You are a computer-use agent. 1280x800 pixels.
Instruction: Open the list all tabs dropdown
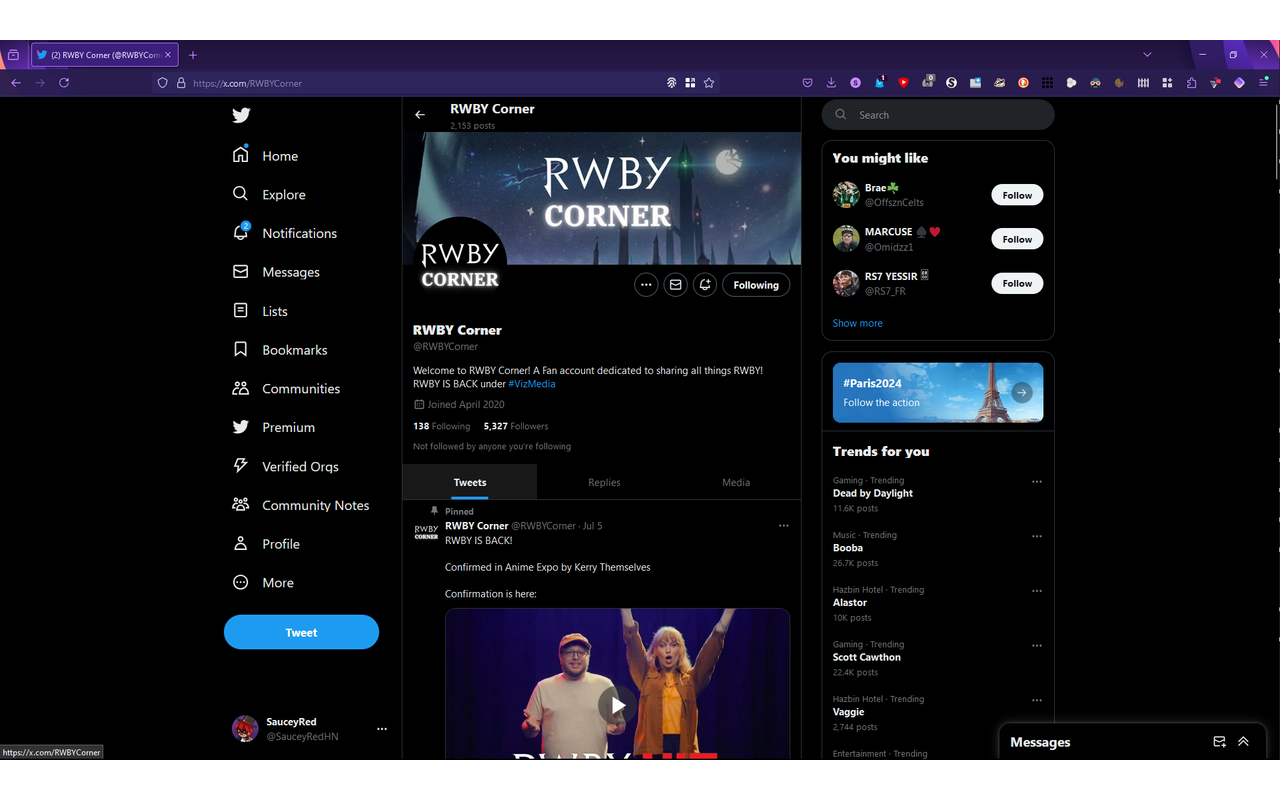1147,55
